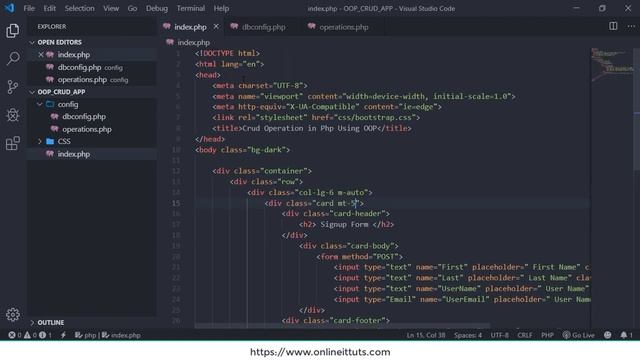The image size is (640, 360).
Task: Click the Go Live status bar button
Action: (578, 335)
